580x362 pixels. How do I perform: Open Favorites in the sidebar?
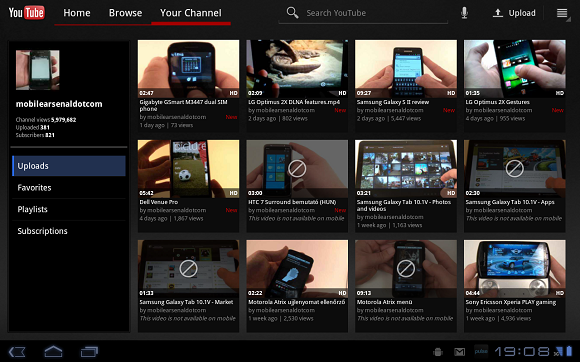click(69, 187)
